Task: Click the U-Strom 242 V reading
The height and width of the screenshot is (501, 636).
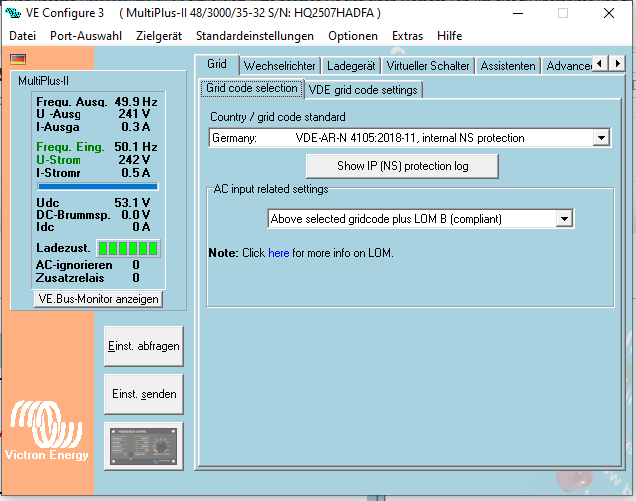Action: [93, 160]
